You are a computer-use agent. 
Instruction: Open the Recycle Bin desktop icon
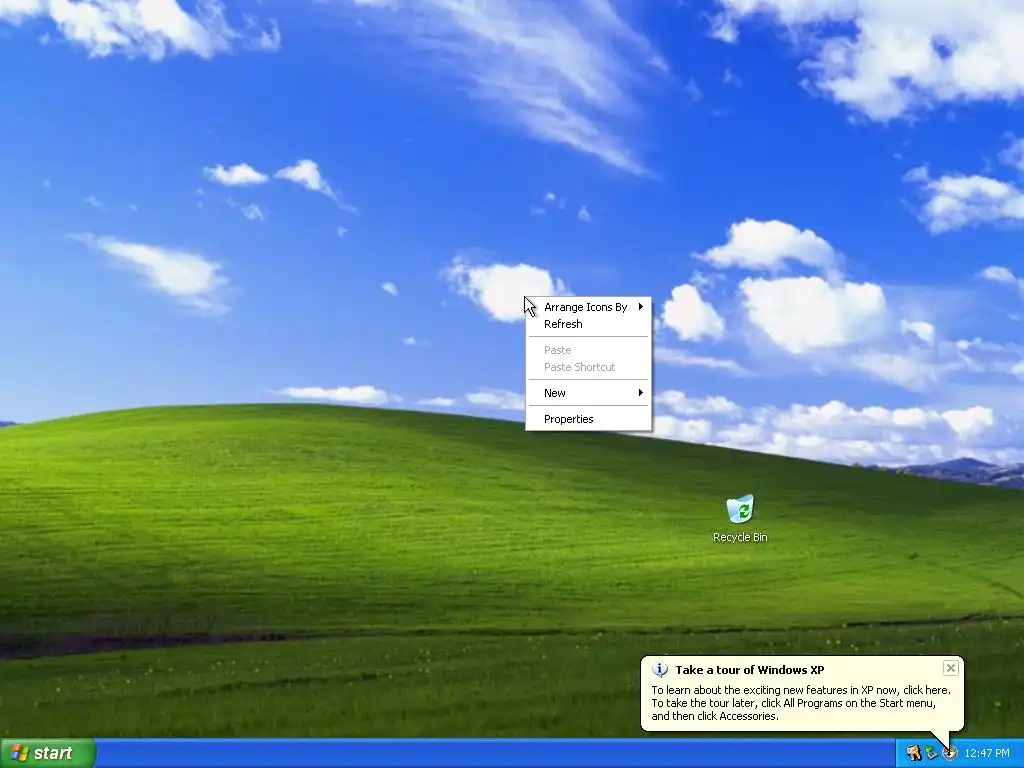pyautogui.click(x=740, y=509)
